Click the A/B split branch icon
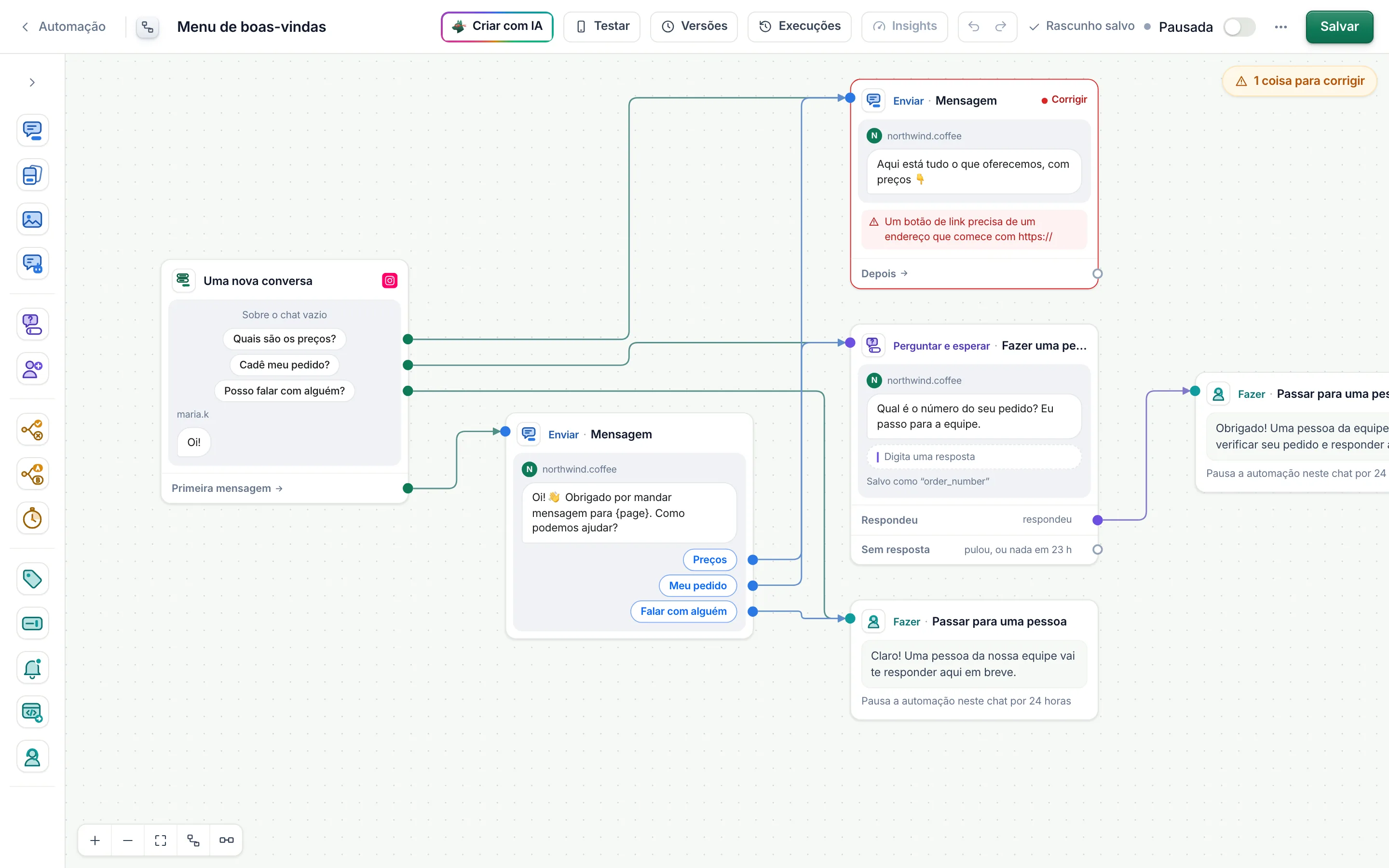The height and width of the screenshot is (868, 1389). 32,474
